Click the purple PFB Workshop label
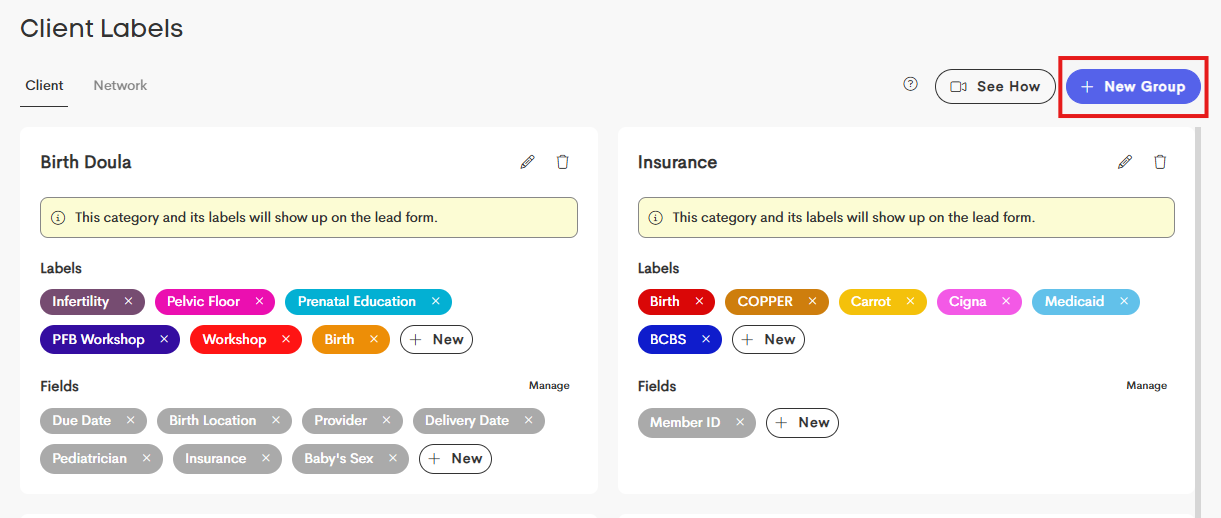 tap(98, 339)
